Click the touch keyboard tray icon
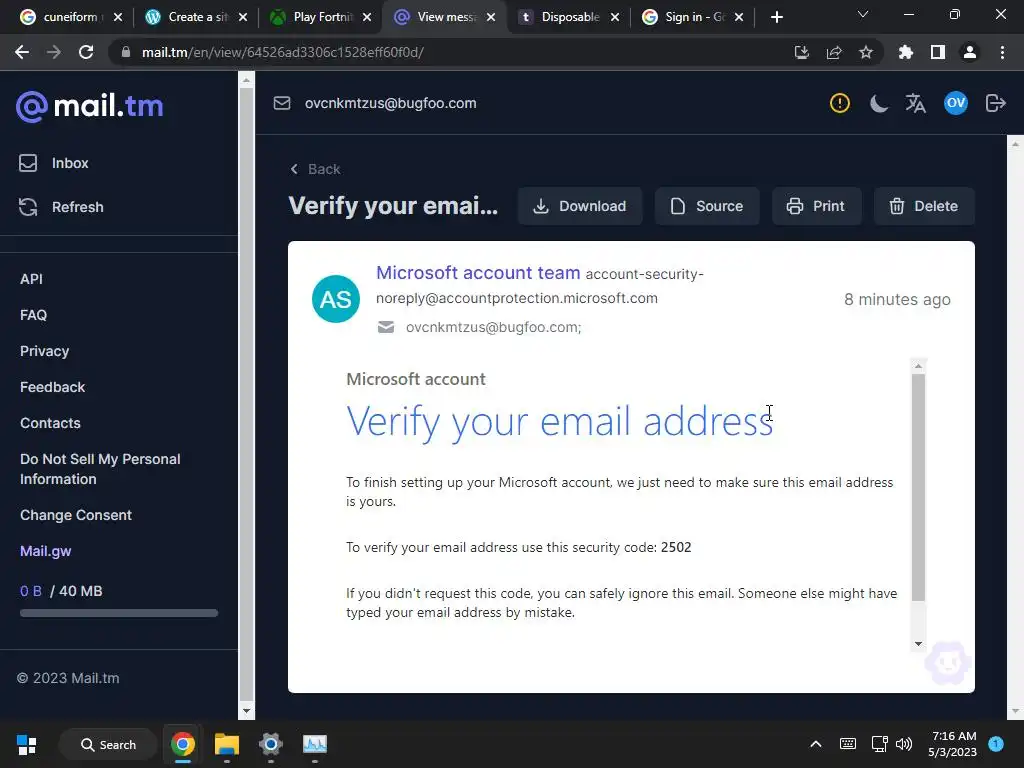 click(848, 744)
